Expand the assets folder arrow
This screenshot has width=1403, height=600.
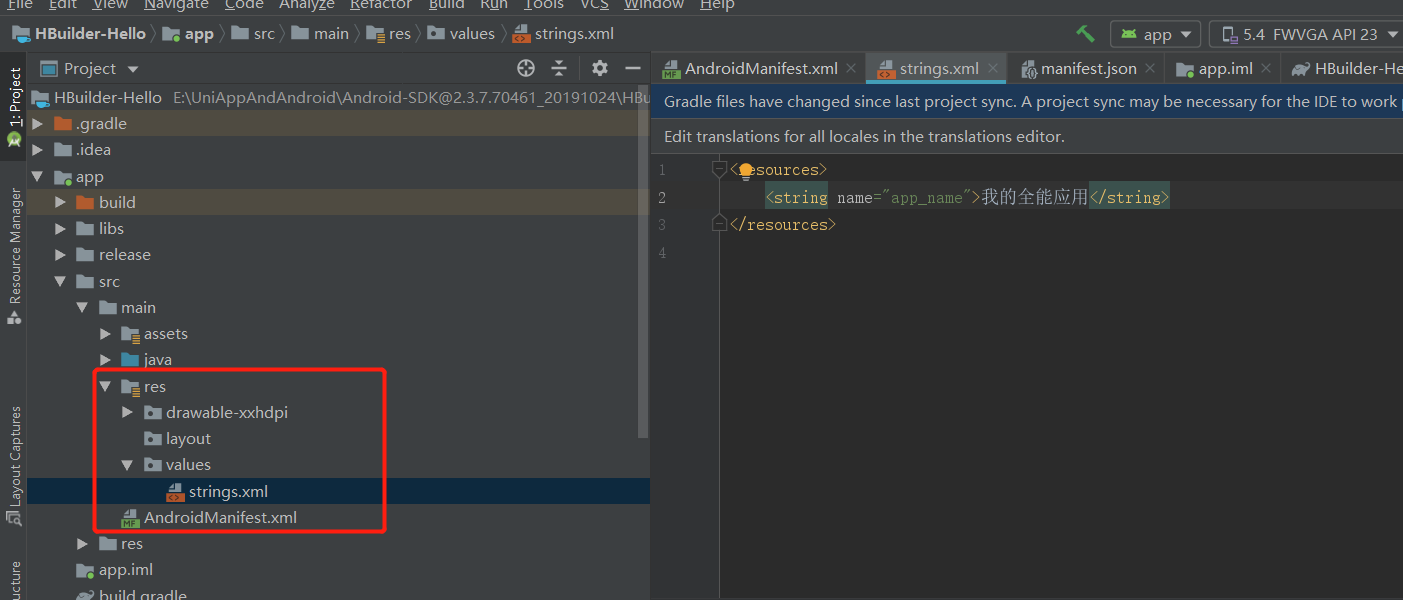(106, 334)
